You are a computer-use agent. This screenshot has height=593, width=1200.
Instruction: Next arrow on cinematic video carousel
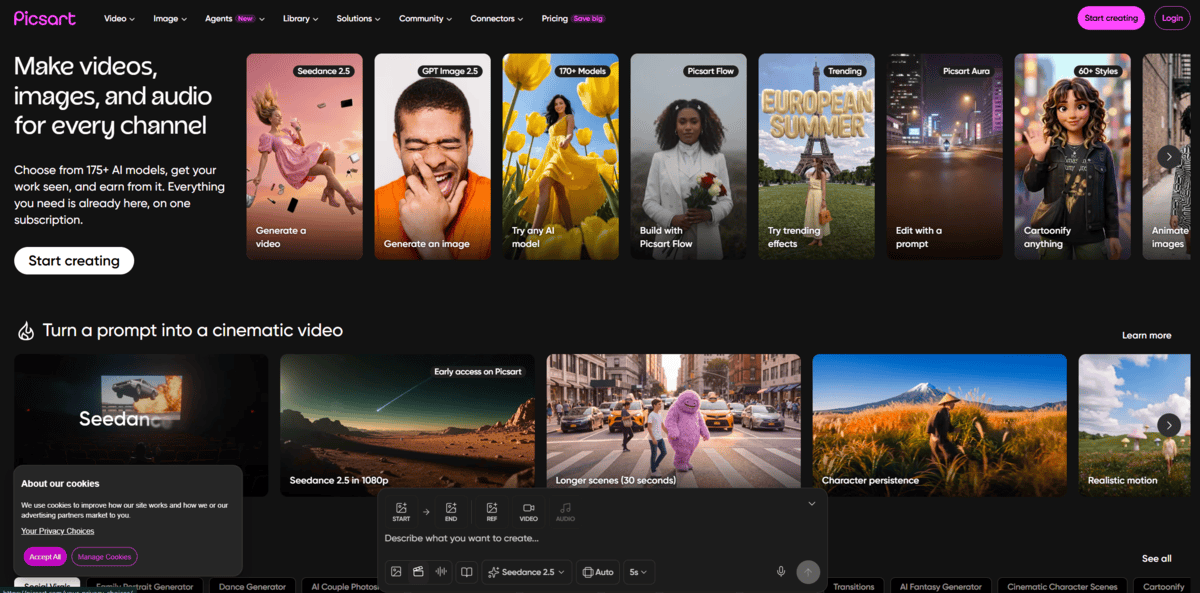[x=1168, y=425]
